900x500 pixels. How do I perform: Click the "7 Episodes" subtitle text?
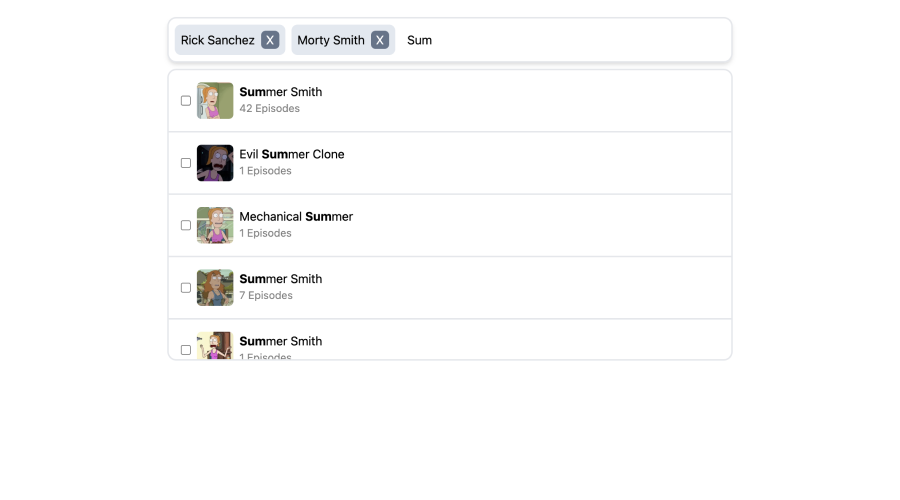click(266, 296)
